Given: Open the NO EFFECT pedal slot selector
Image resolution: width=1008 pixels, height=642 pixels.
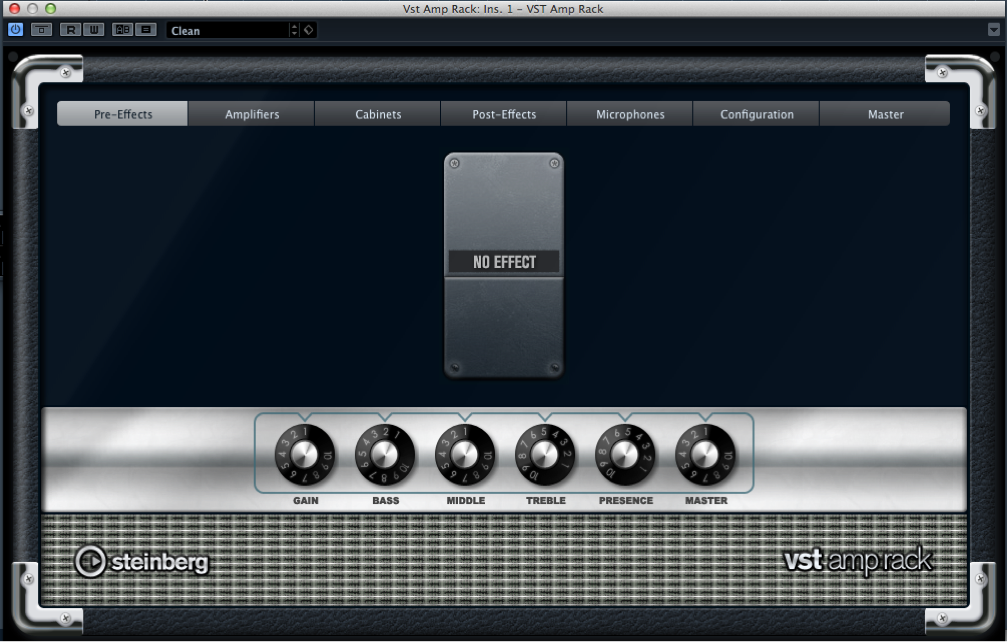Looking at the screenshot, I should [503, 262].
